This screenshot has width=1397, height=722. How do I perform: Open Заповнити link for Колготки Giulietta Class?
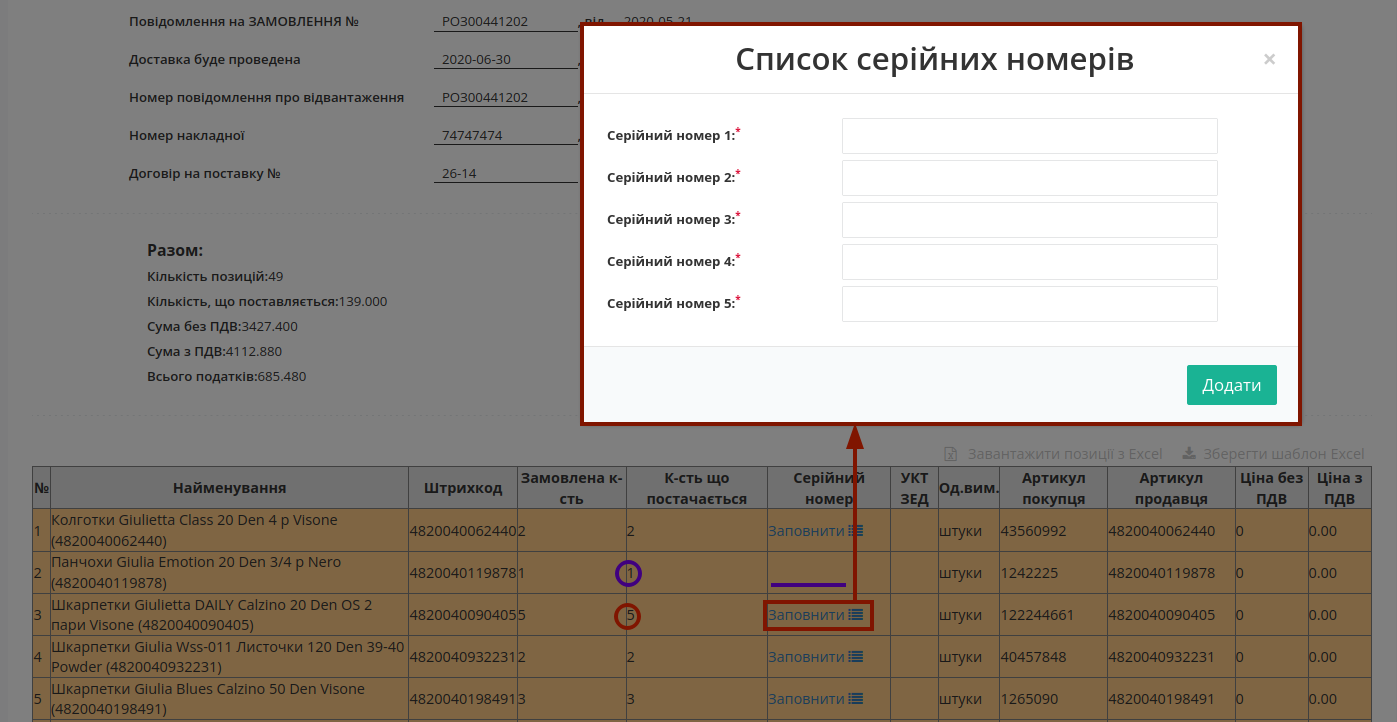pos(806,531)
